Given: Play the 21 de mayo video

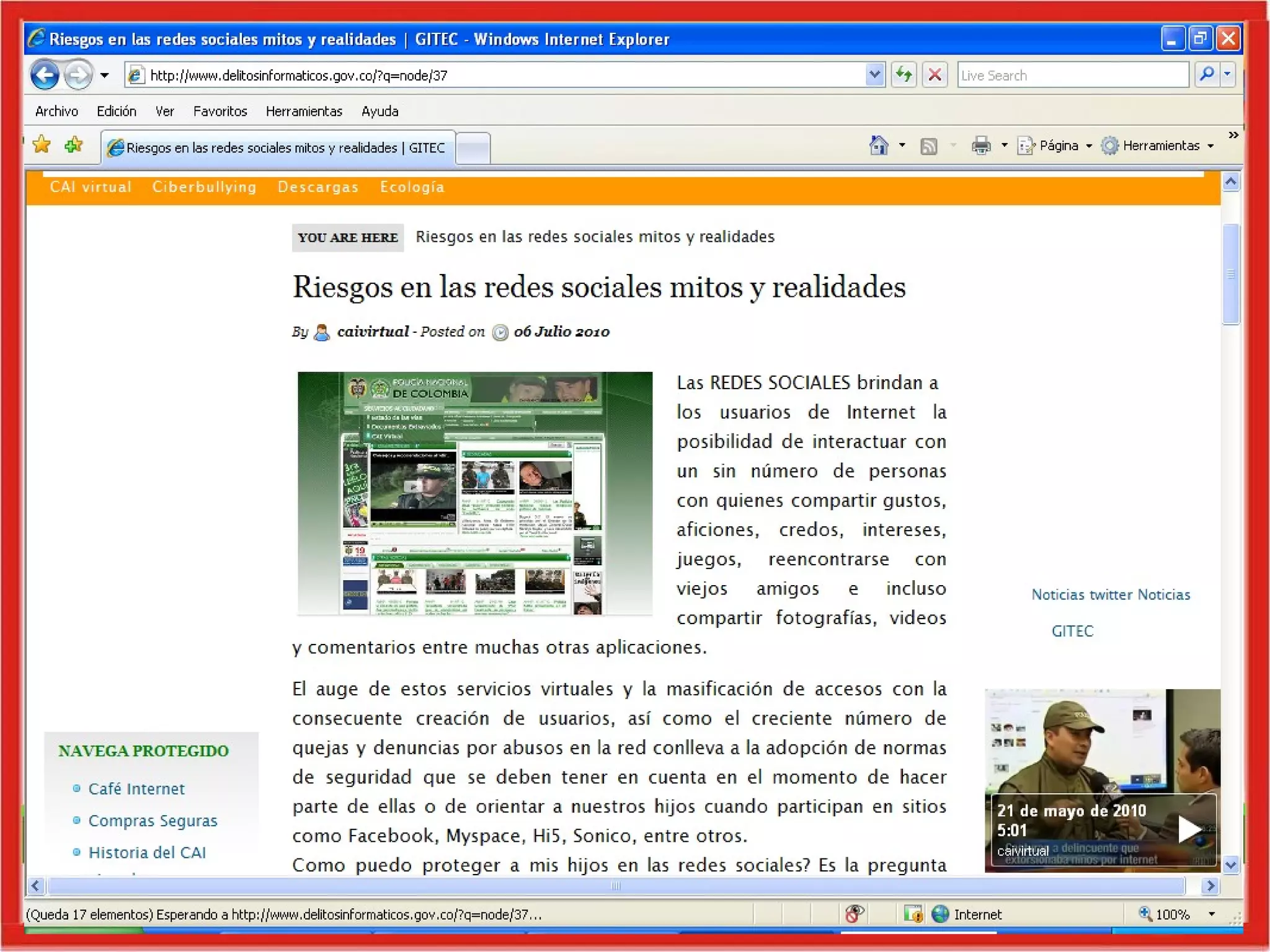Looking at the screenshot, I should (x=1188, y=829).
